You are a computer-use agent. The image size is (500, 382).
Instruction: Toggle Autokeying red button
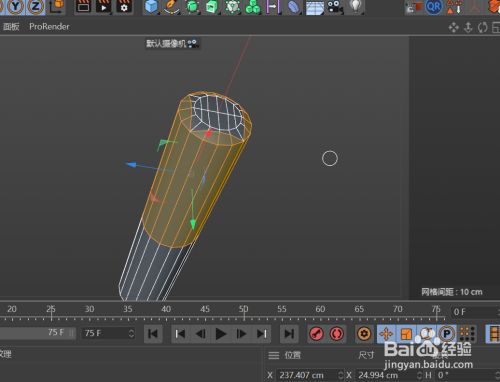337,334
